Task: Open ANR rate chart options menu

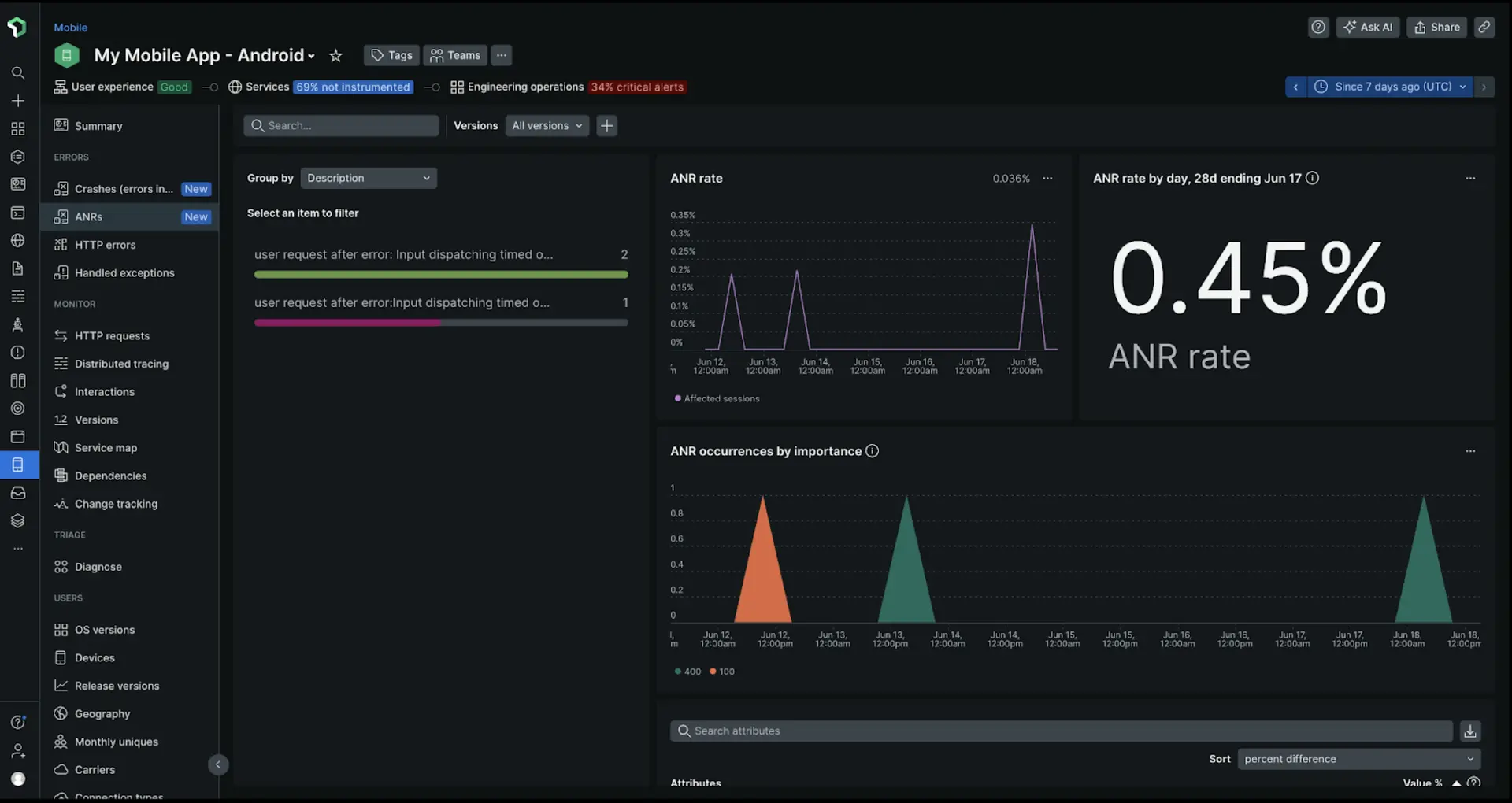Action: [1047, 179]
